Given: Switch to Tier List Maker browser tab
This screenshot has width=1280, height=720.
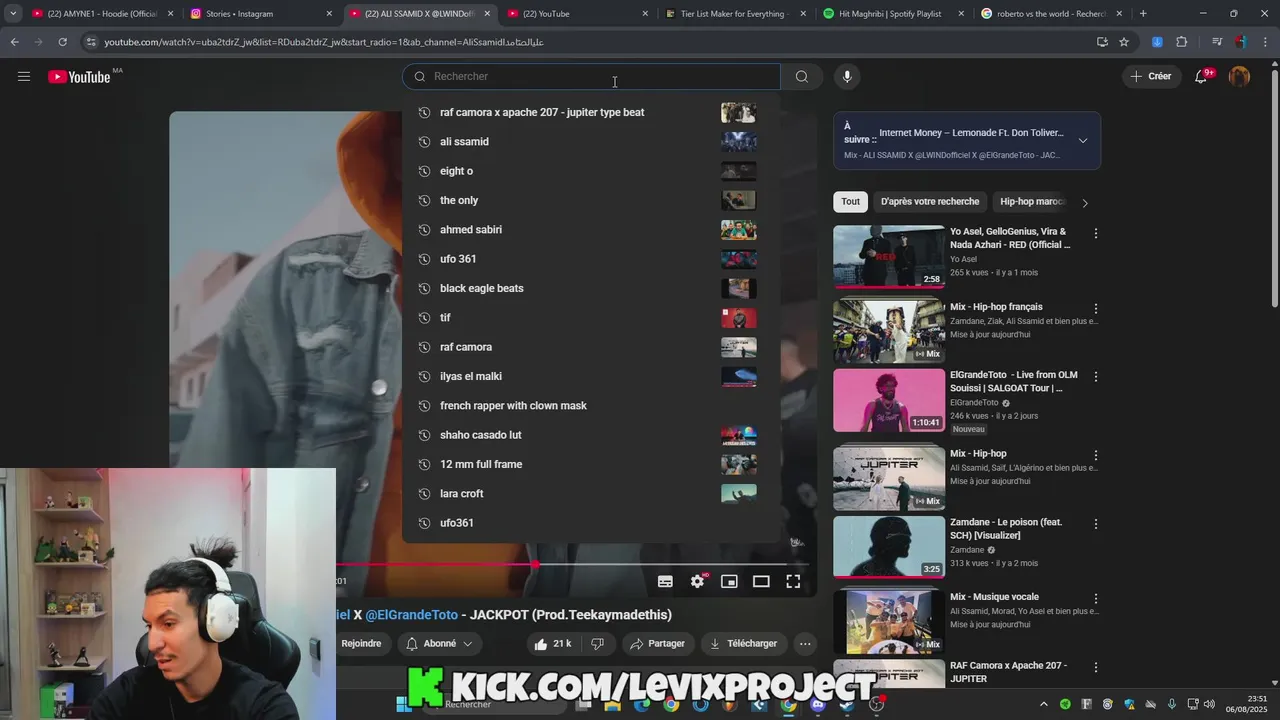Looking at the screenshot, I should (x=733, y=14).
